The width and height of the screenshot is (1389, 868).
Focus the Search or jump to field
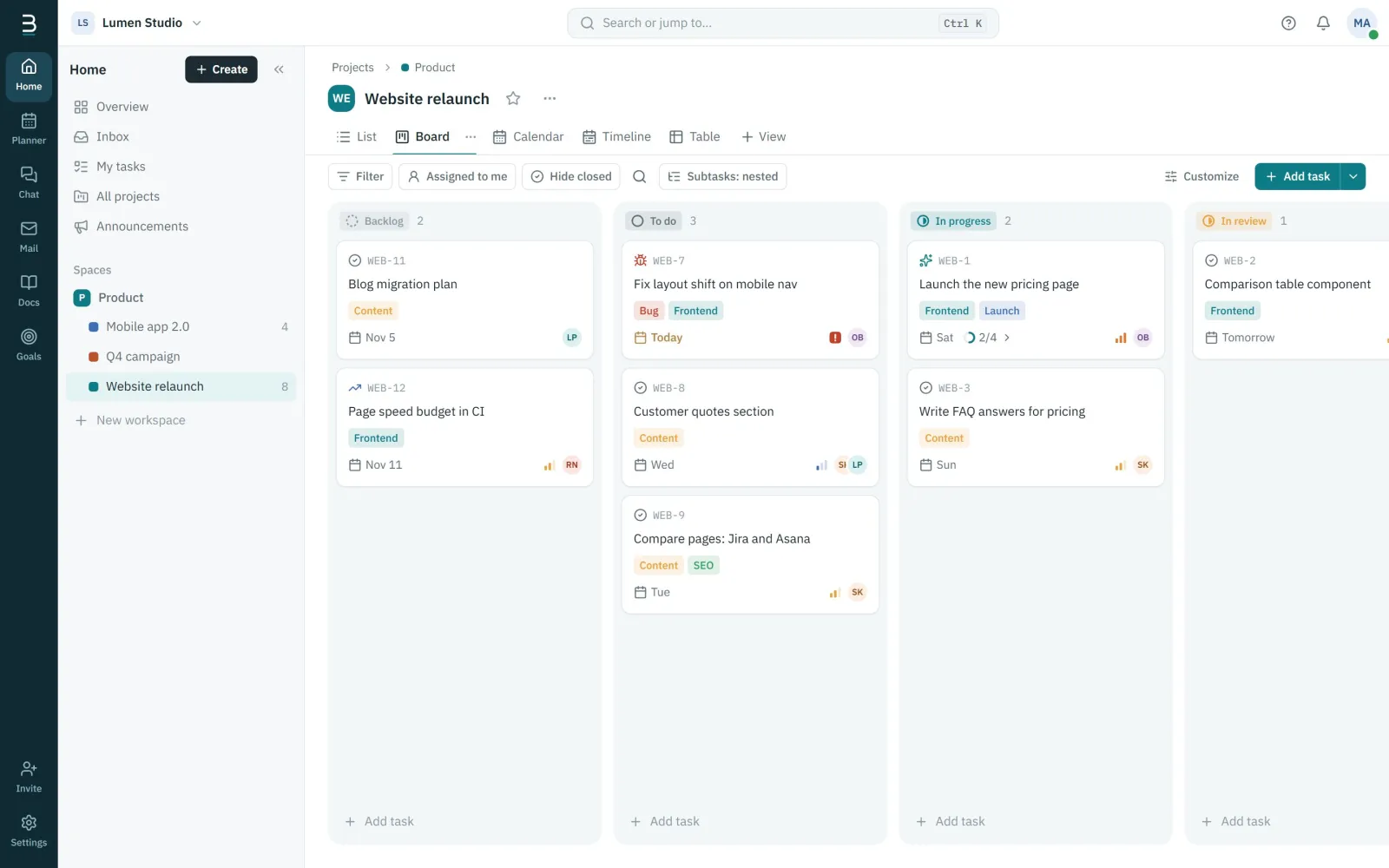coord(783,23)
